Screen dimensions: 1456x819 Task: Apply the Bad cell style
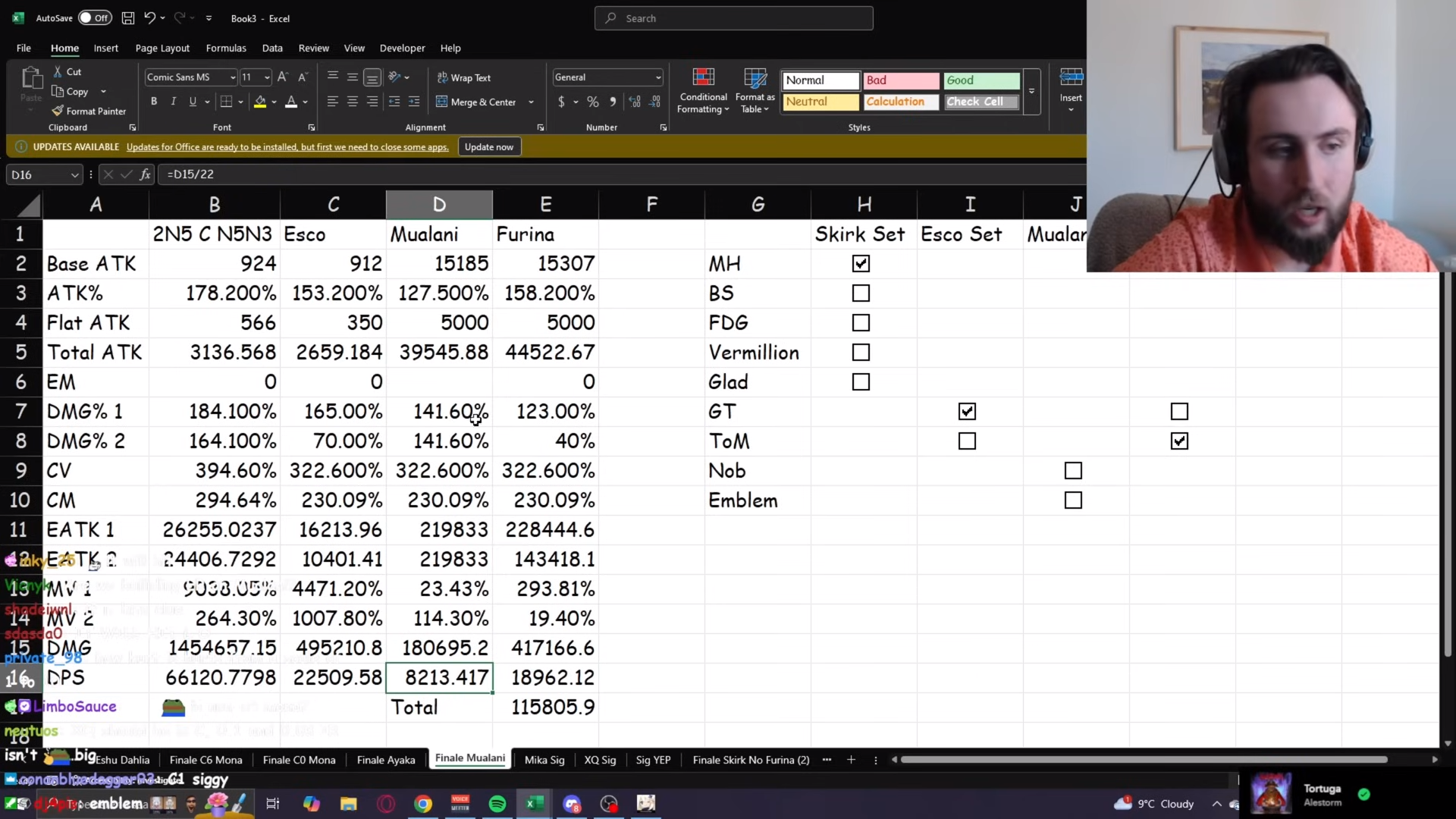tap(901, 80)
